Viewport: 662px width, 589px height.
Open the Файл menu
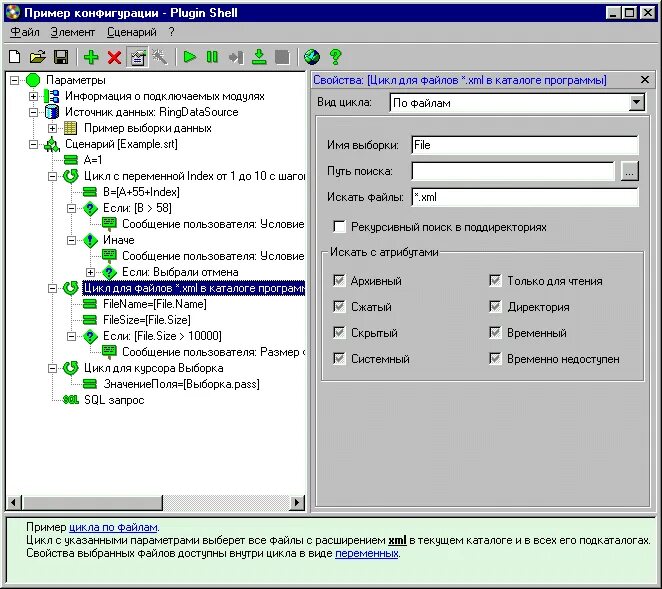25,32
